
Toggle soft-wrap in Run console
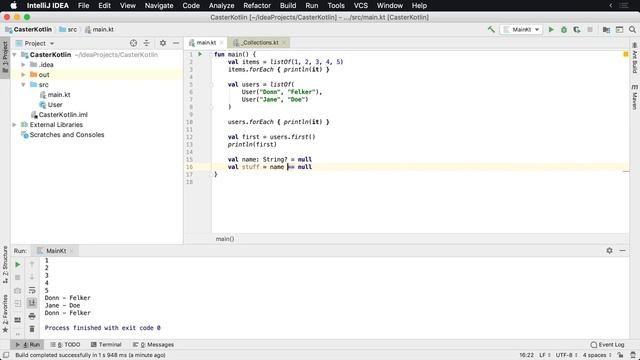[x=32, y=290]
